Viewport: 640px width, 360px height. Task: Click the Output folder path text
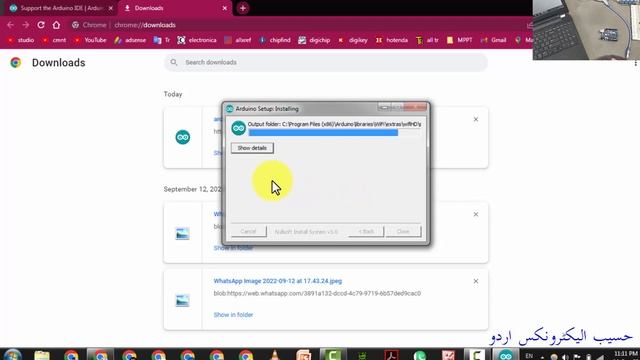tap(334, 124)
